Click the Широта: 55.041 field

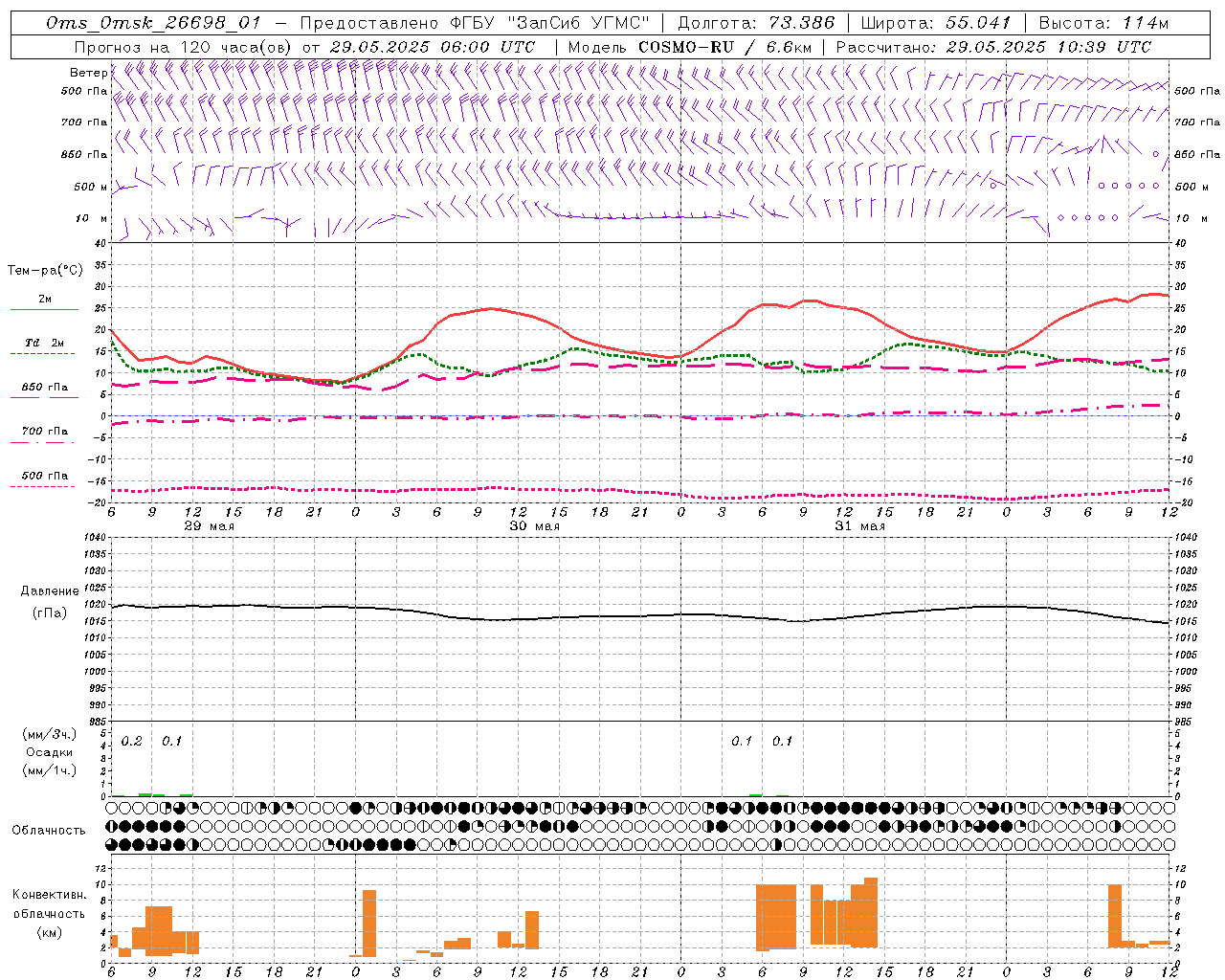[x=936, y=24]
